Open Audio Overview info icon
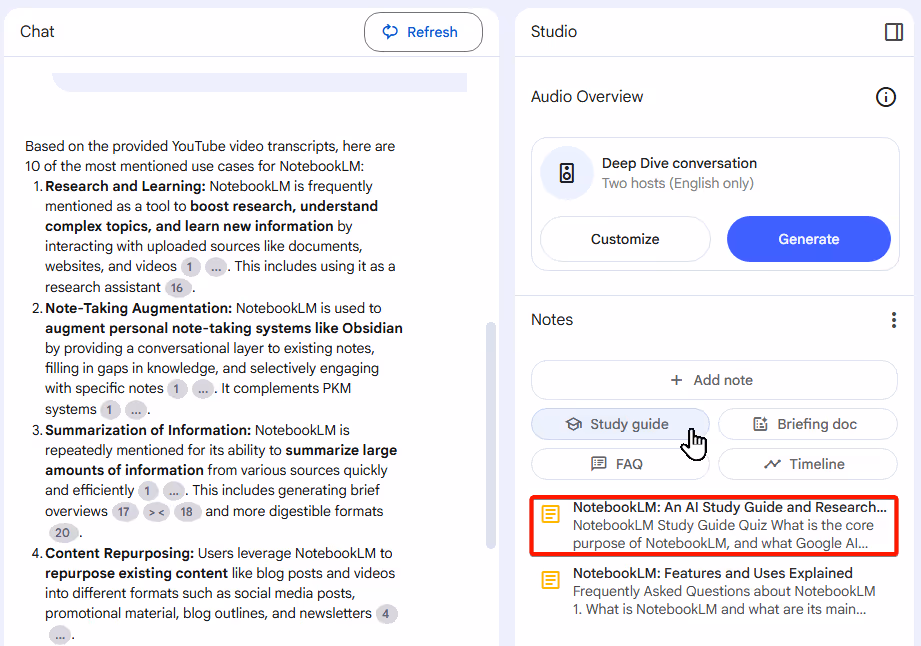Viewport: 921px width, 646px height. click(x=886, y=97)
